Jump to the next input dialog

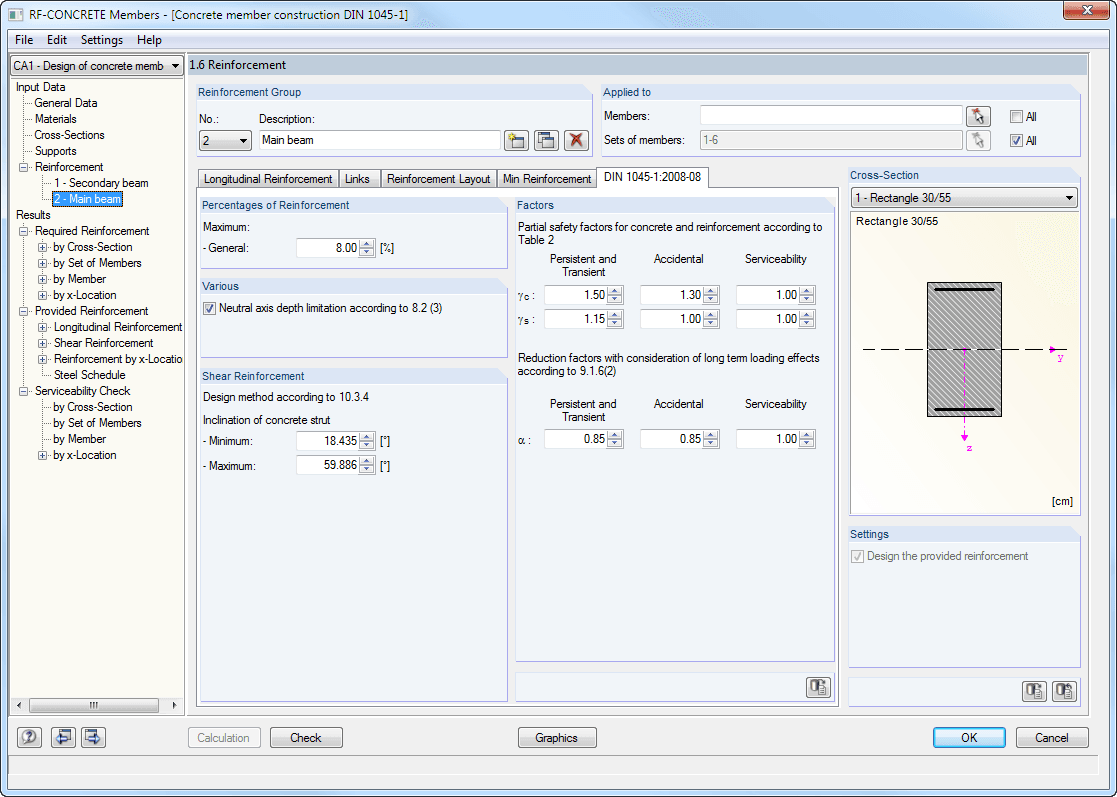[92, 737]
